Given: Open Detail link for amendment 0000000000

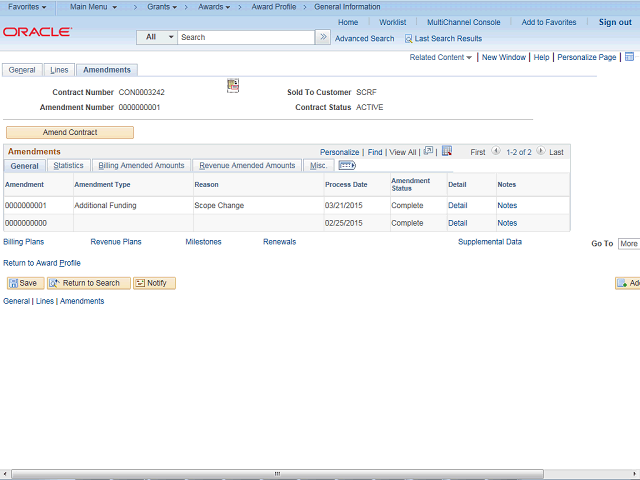Looking at the screenshot, I should pyautogui.click(x=458, y=223).
